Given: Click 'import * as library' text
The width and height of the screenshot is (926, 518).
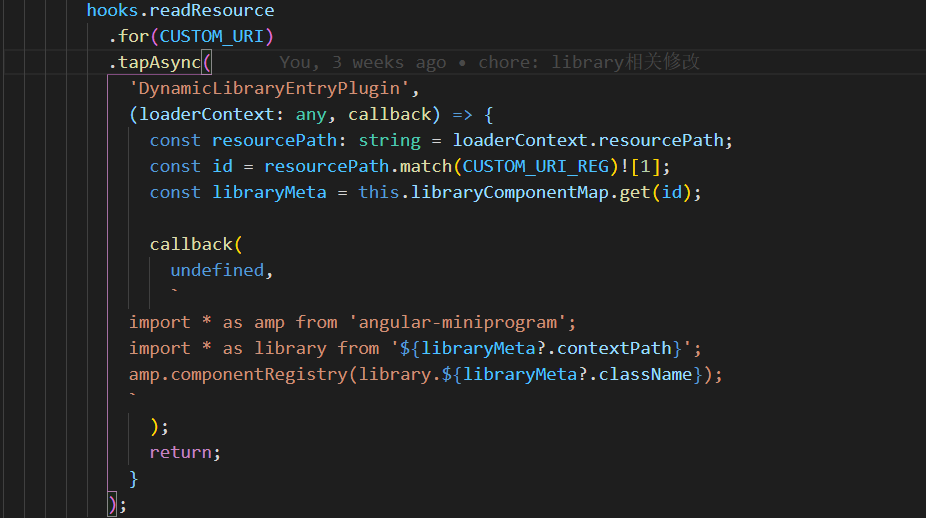Looking at the screenshot, I should (x=227, y=348).
